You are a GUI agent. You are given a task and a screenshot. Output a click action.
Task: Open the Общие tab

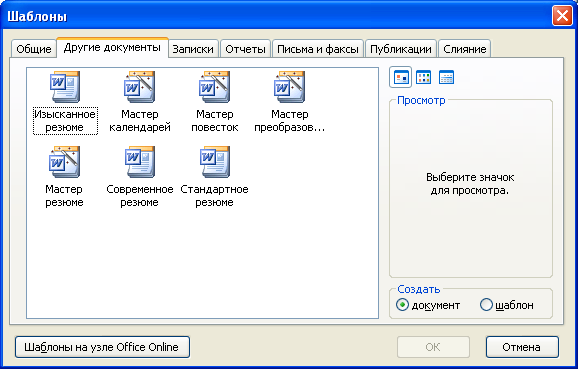pos(34,49)
